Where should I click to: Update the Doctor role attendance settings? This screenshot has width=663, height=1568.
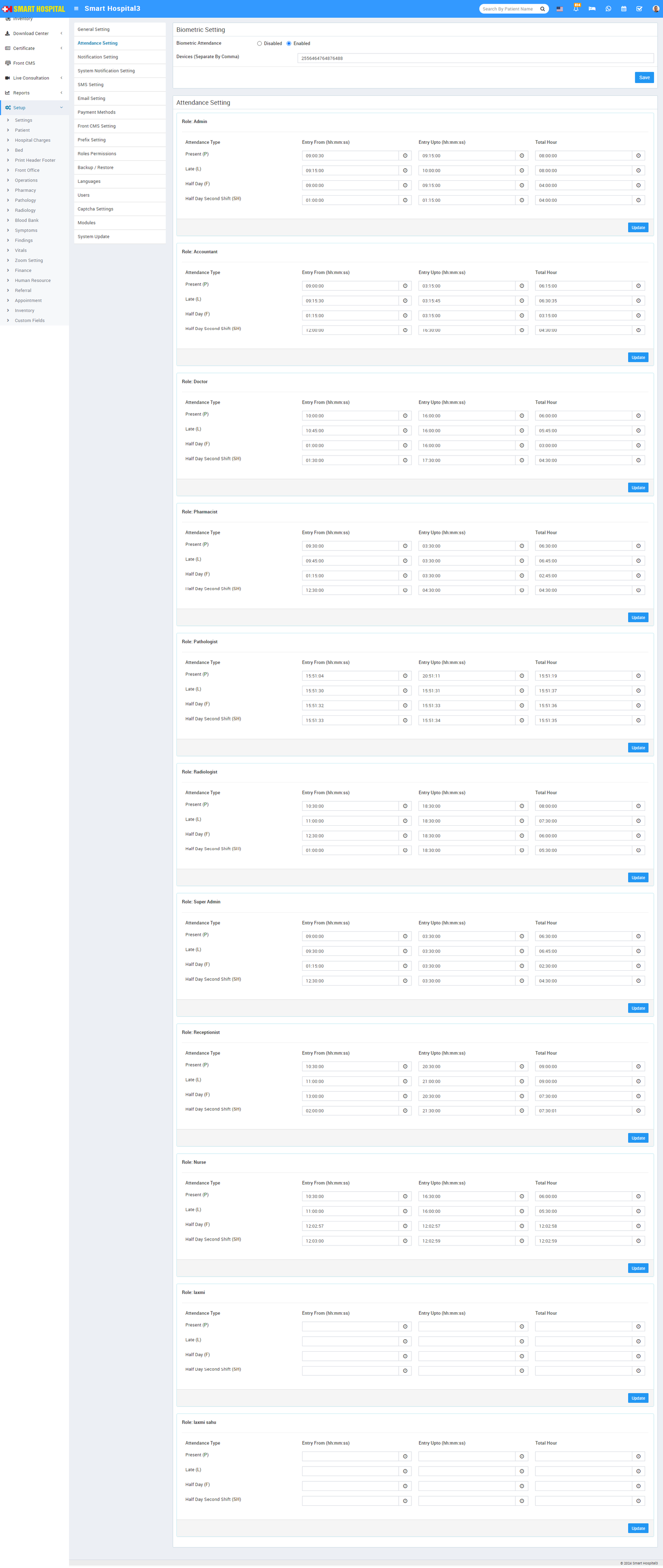click(x=637, y=487)
